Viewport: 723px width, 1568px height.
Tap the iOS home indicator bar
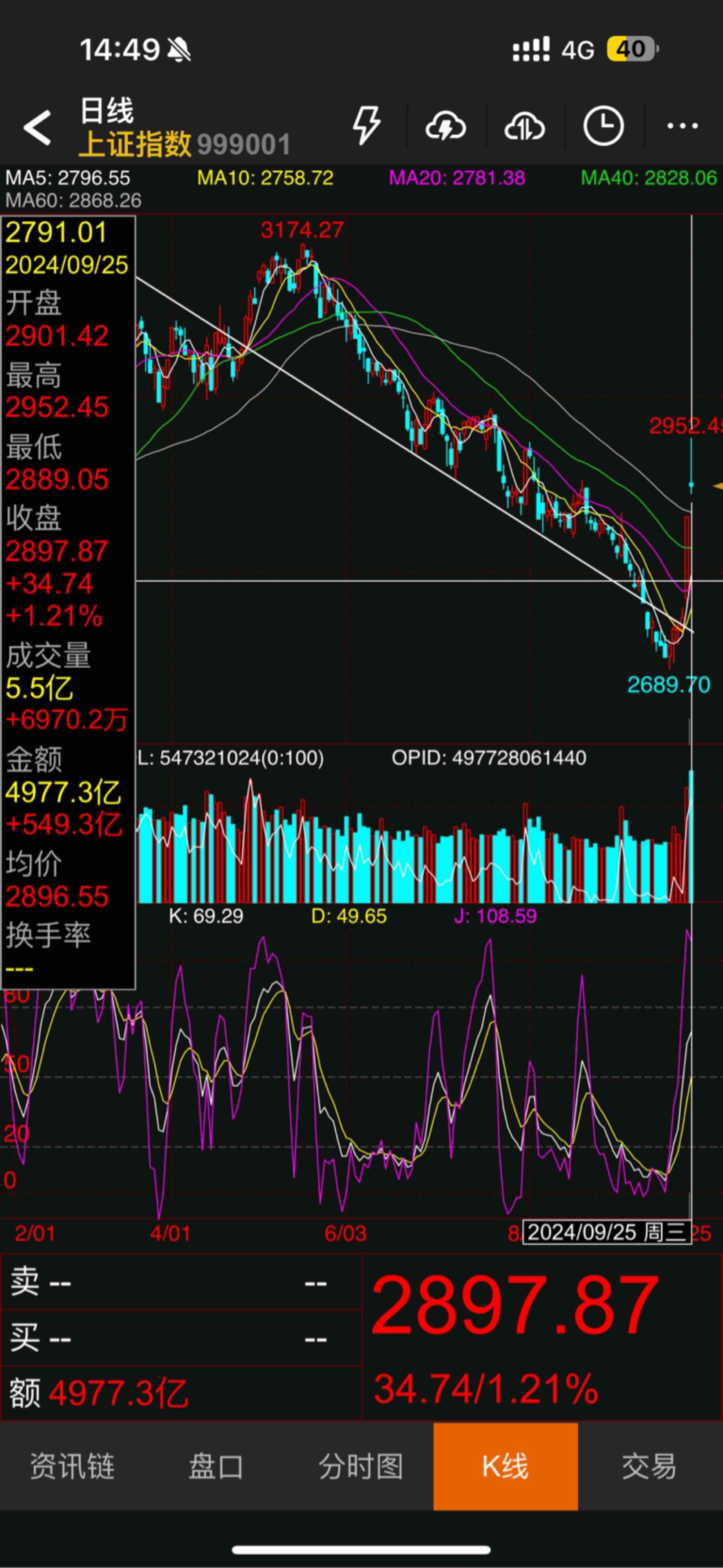[x=361, y=1550]
